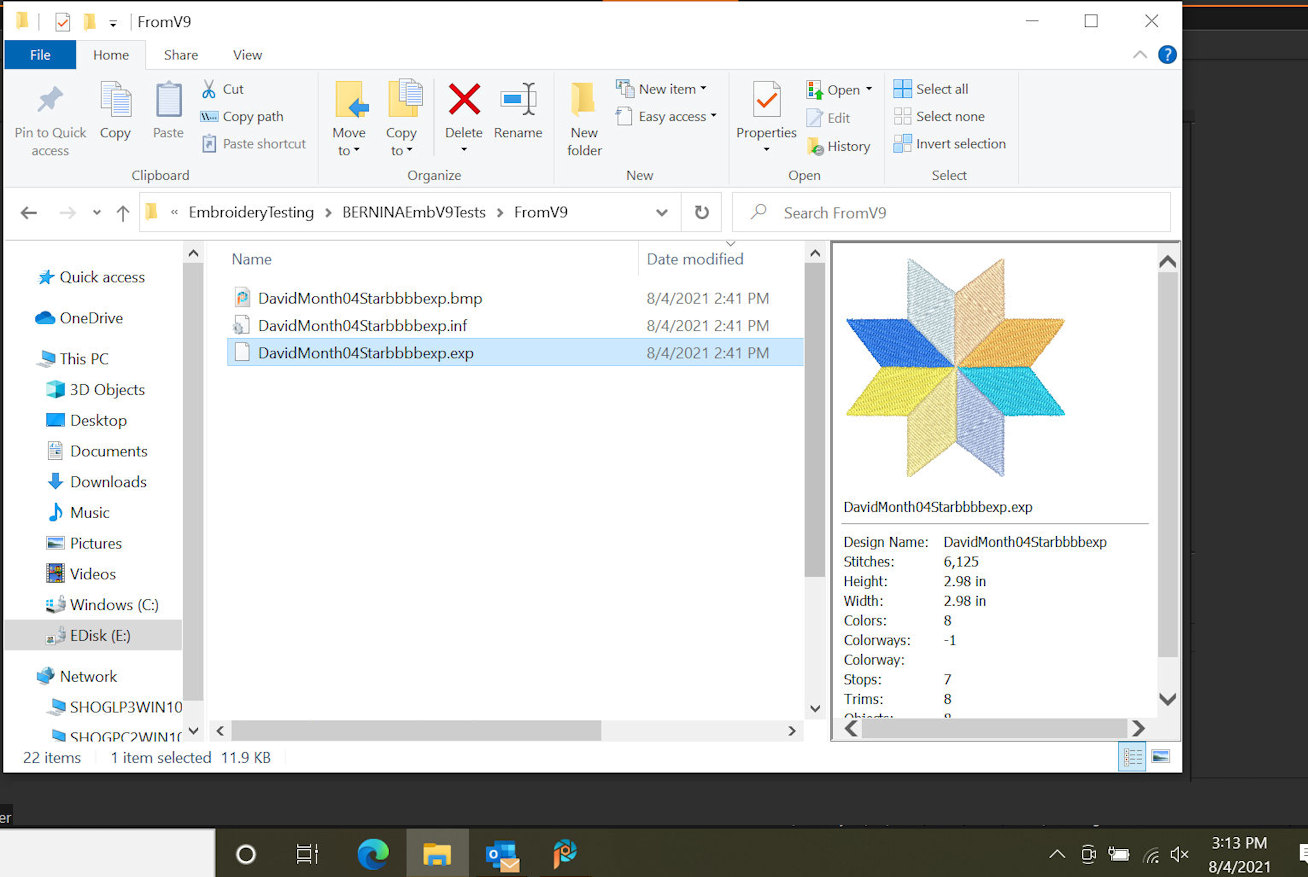The width and height of the screenshot is (1308, 877).
Task: Click the horizontal scrollbar in file list
Action: point(416,731)
